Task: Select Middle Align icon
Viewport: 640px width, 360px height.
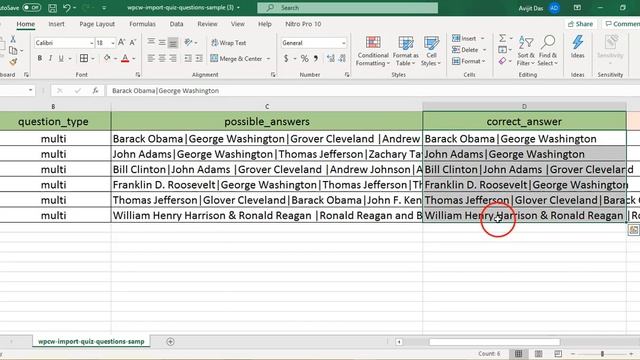Action: (x=162, y=42)
